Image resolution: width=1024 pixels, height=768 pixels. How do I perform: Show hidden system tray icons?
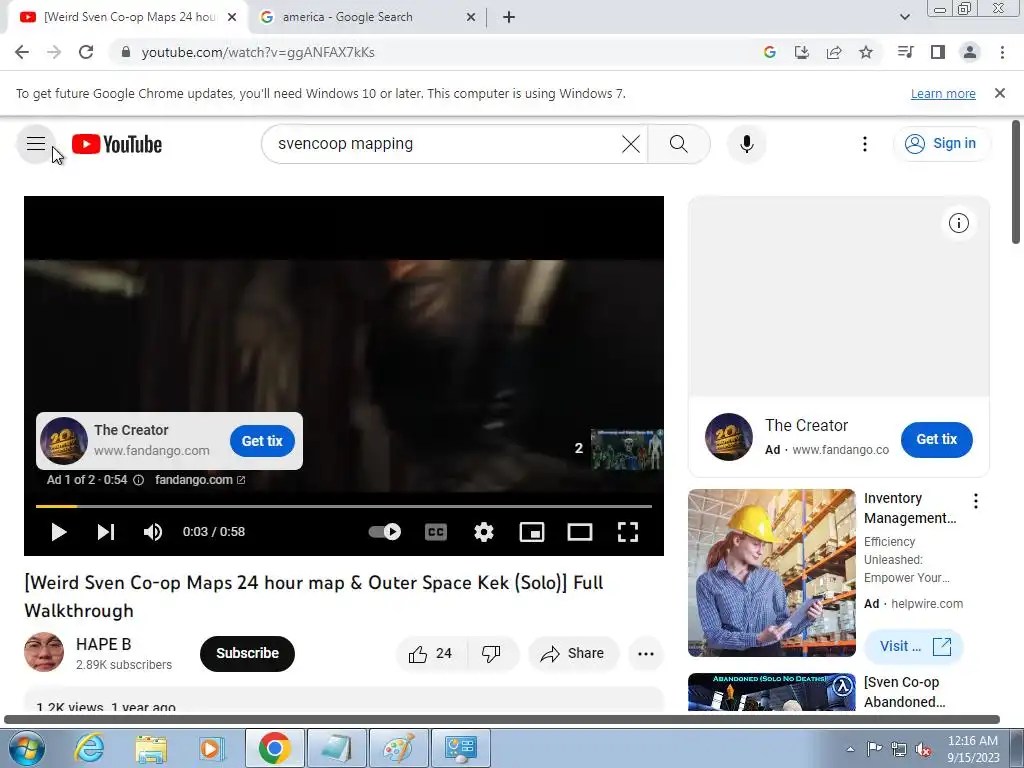click(x=850, y=749)
